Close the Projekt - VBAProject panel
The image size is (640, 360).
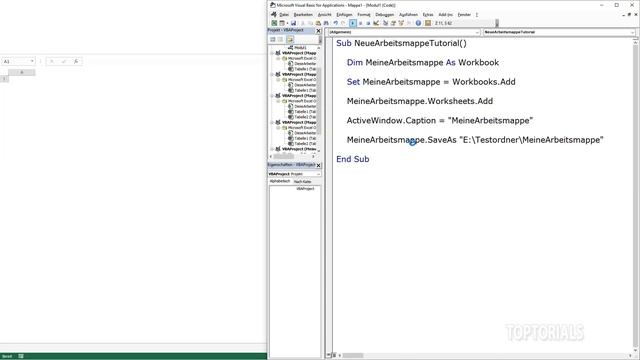[318, 31]
